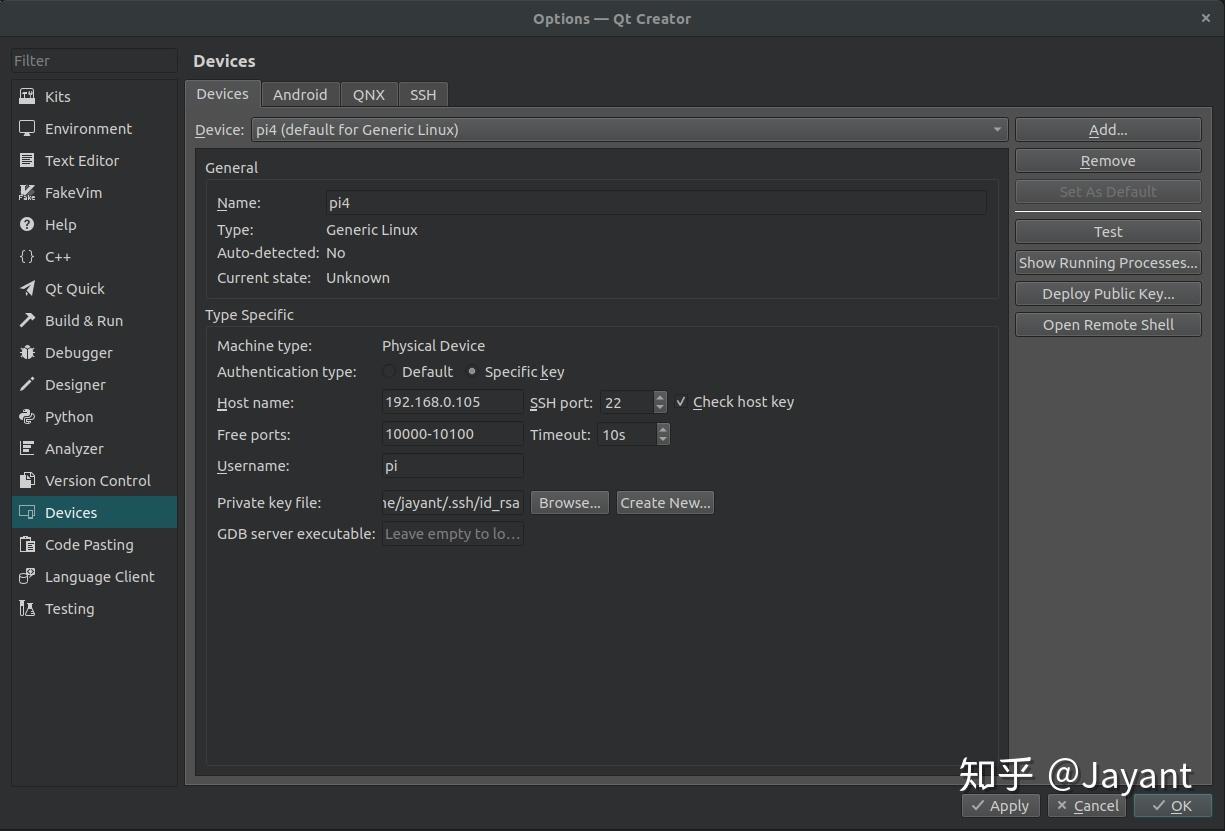Switch to the Android tab
This screenshot has width=1225, height=831.
[x=300, y=94]
